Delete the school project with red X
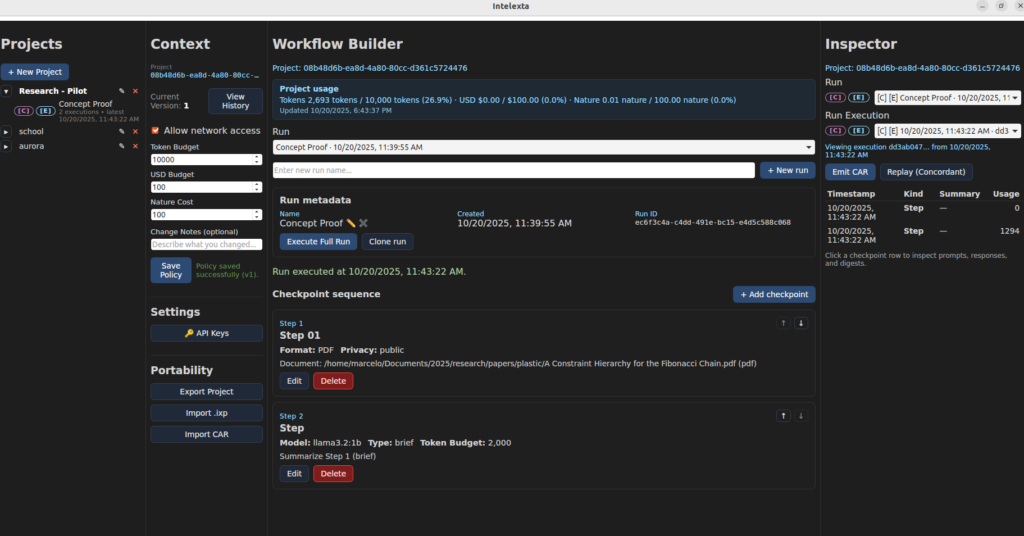1024x536 pixels. [135, 131]
